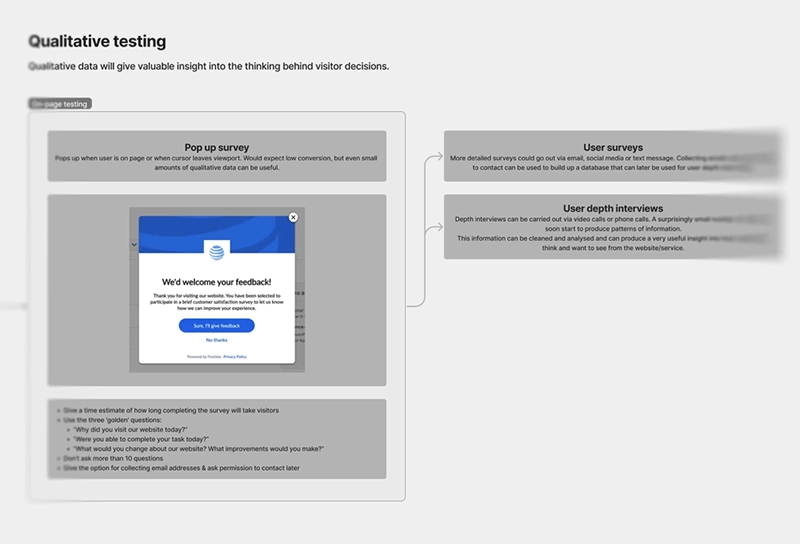
Task: Select "What would you change about our website?" line
Action: point(198,449)
